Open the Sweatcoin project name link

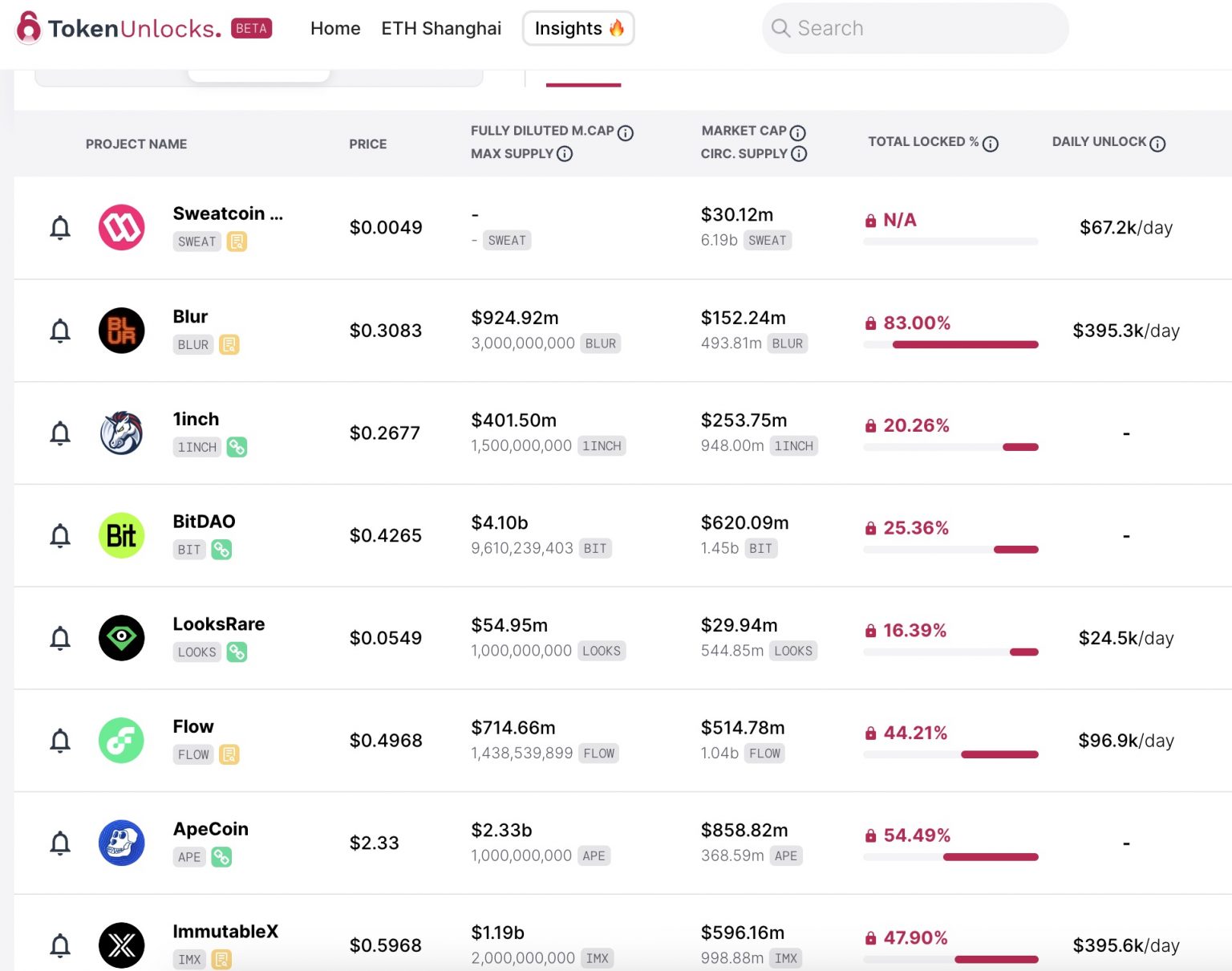coord(228,213)
